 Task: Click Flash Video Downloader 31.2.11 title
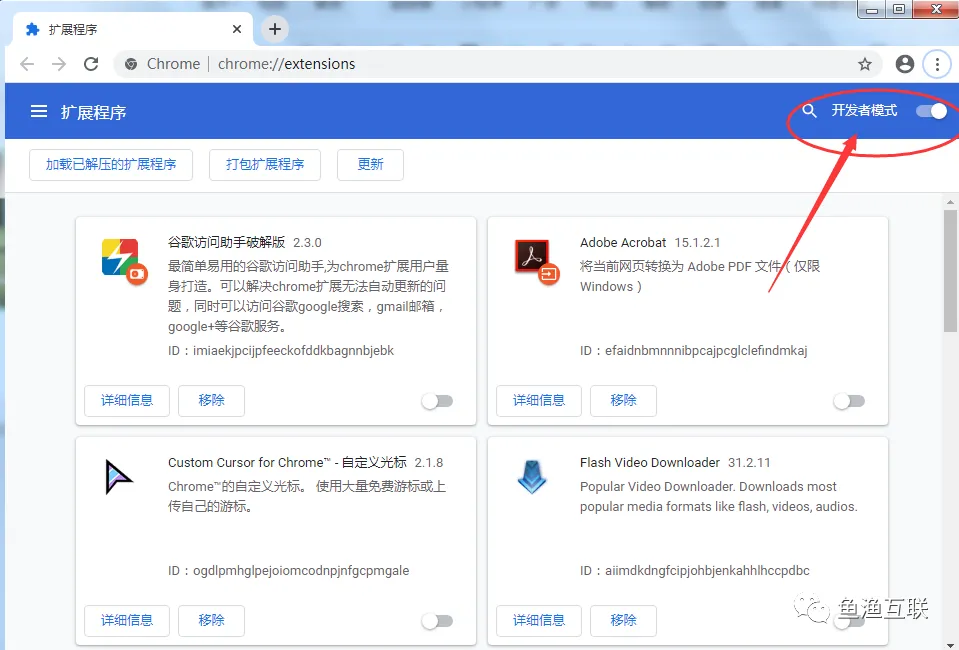(675, 463)
